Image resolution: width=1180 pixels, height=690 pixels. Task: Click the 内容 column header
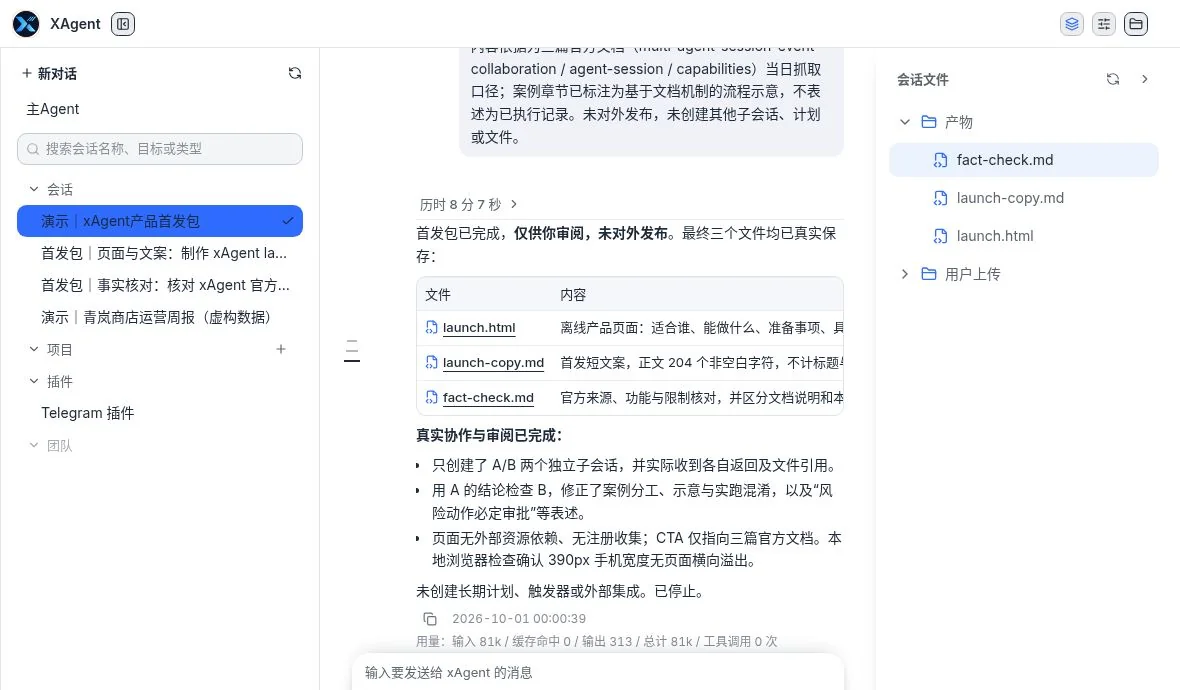573,295
